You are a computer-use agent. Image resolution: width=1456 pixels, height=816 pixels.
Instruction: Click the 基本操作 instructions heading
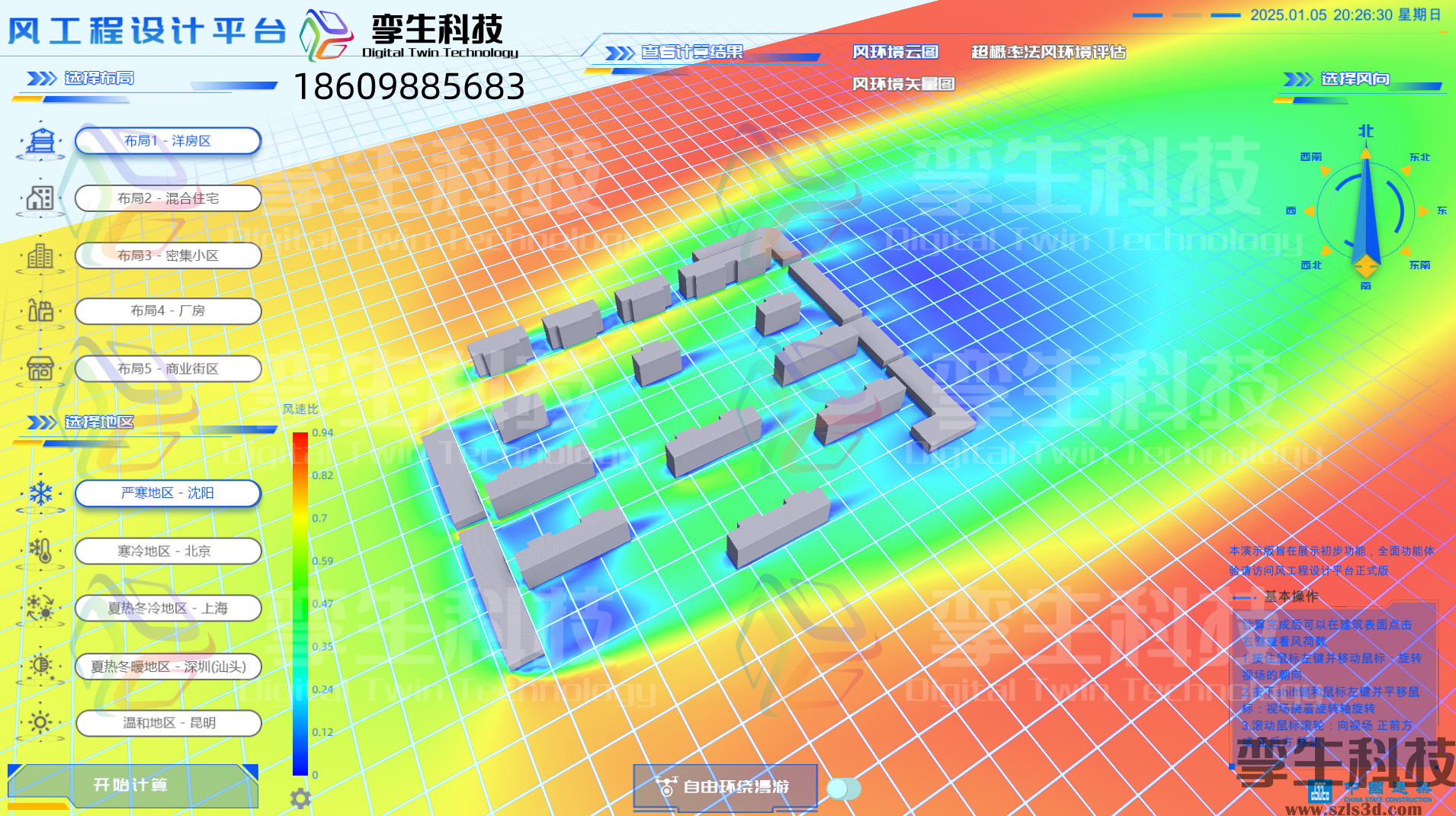click(x=1291, y=596)
